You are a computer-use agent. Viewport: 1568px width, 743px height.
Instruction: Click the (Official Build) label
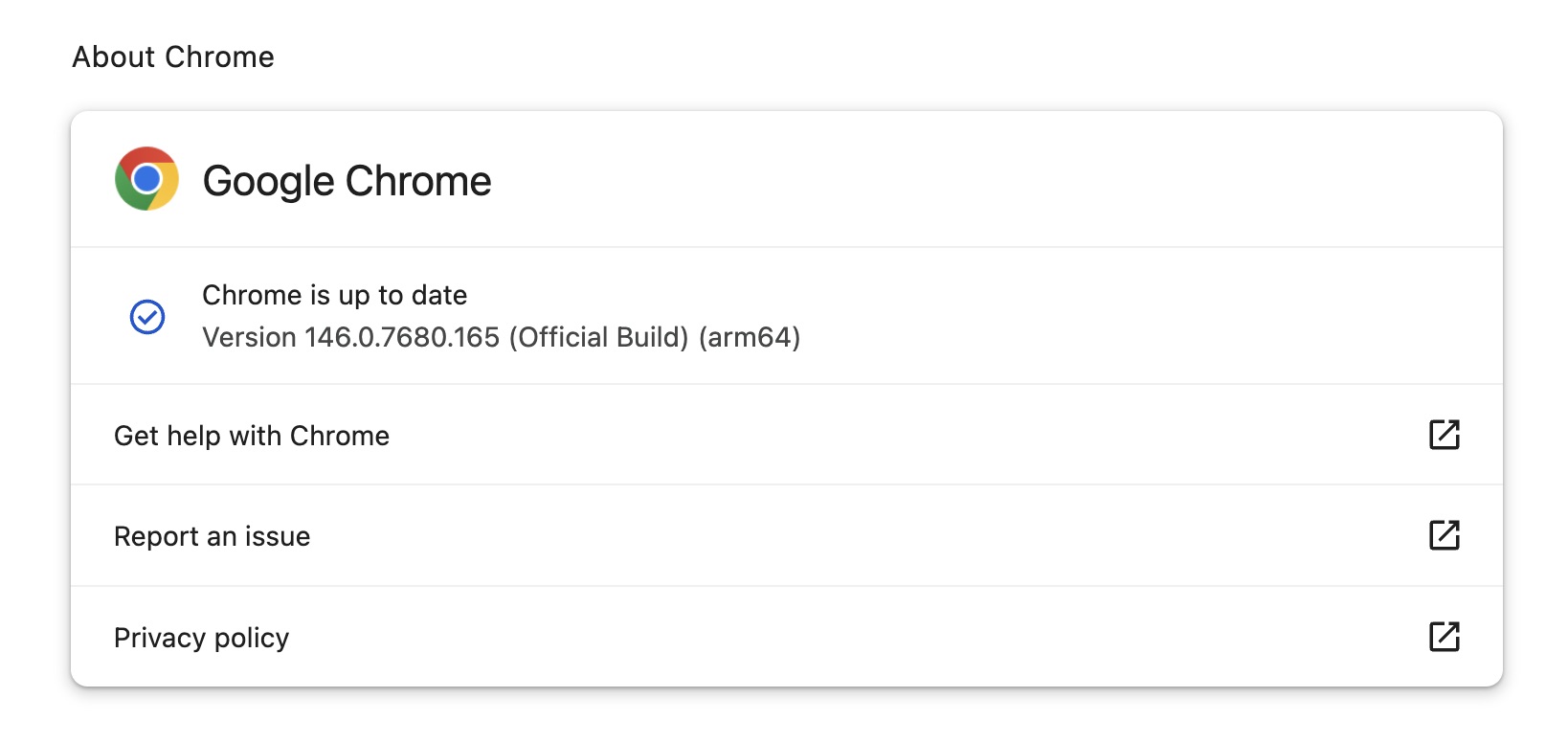(x=598, y=337)
